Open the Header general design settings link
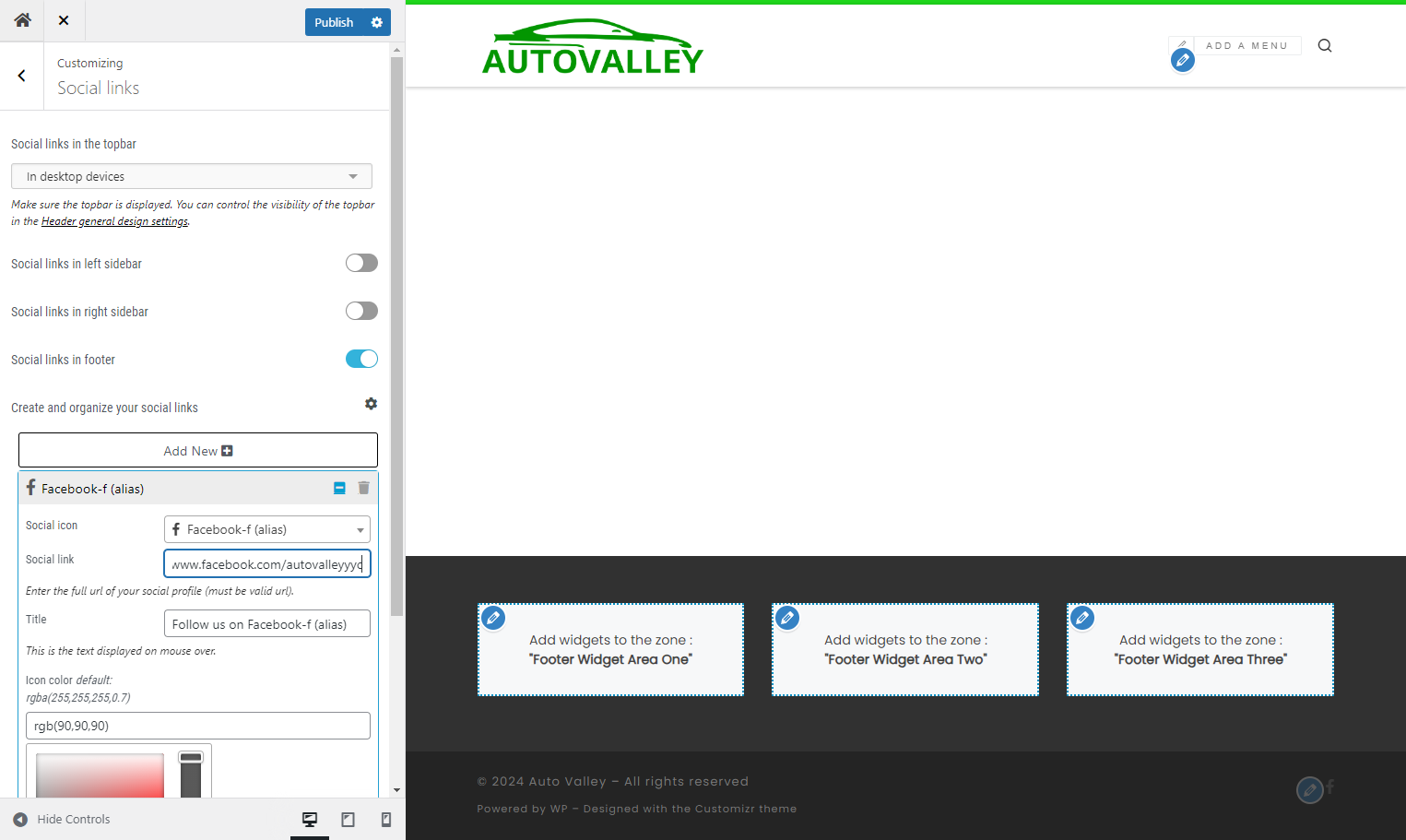Screen dimensions: 1406x840 coord(114,221)
